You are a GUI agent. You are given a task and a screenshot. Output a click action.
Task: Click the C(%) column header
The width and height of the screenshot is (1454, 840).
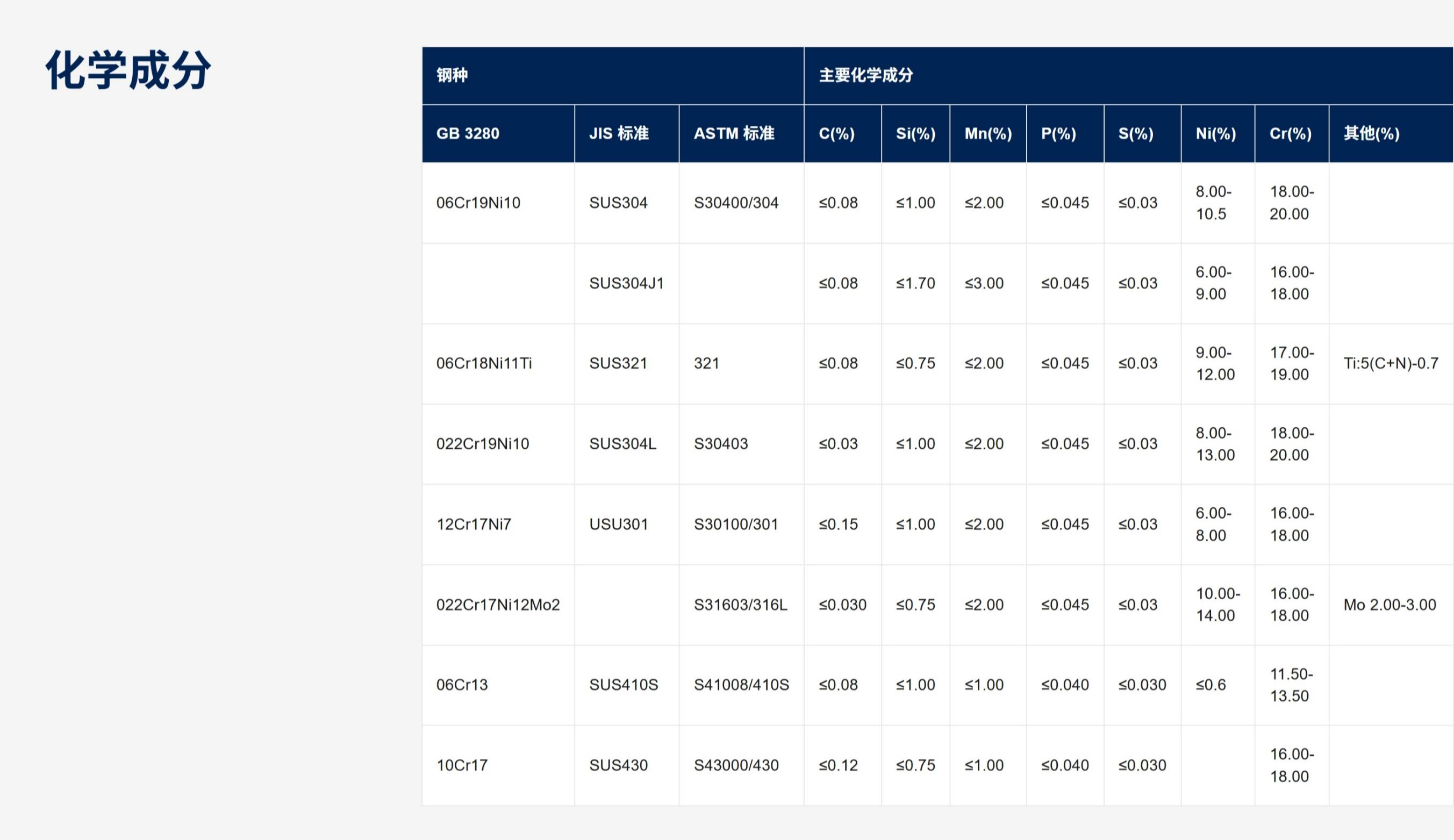tap(836, 133)
